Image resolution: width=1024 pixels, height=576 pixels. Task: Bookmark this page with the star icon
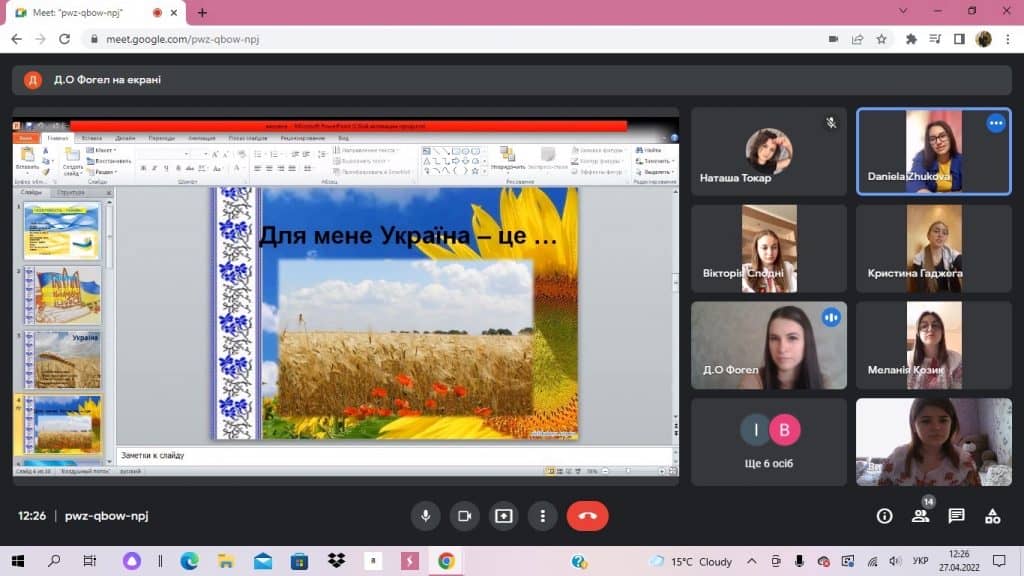[881, 39]
